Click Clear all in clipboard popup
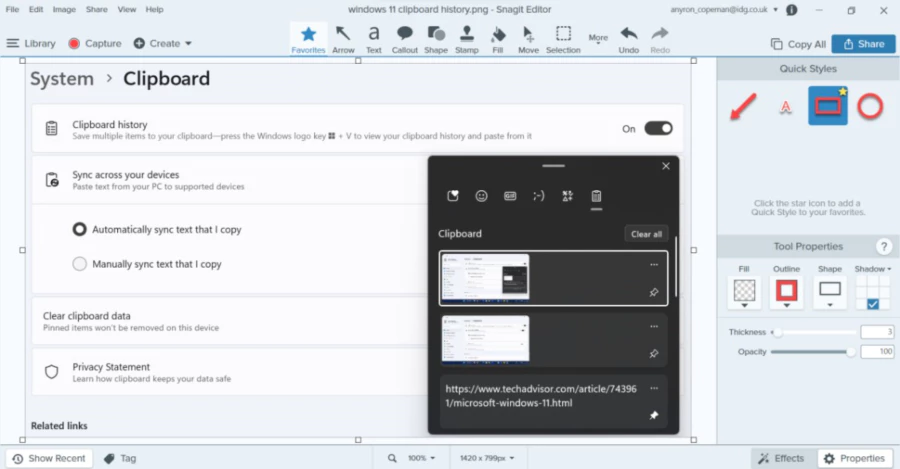This screenshot has width=900, height=469. [646, 234]
